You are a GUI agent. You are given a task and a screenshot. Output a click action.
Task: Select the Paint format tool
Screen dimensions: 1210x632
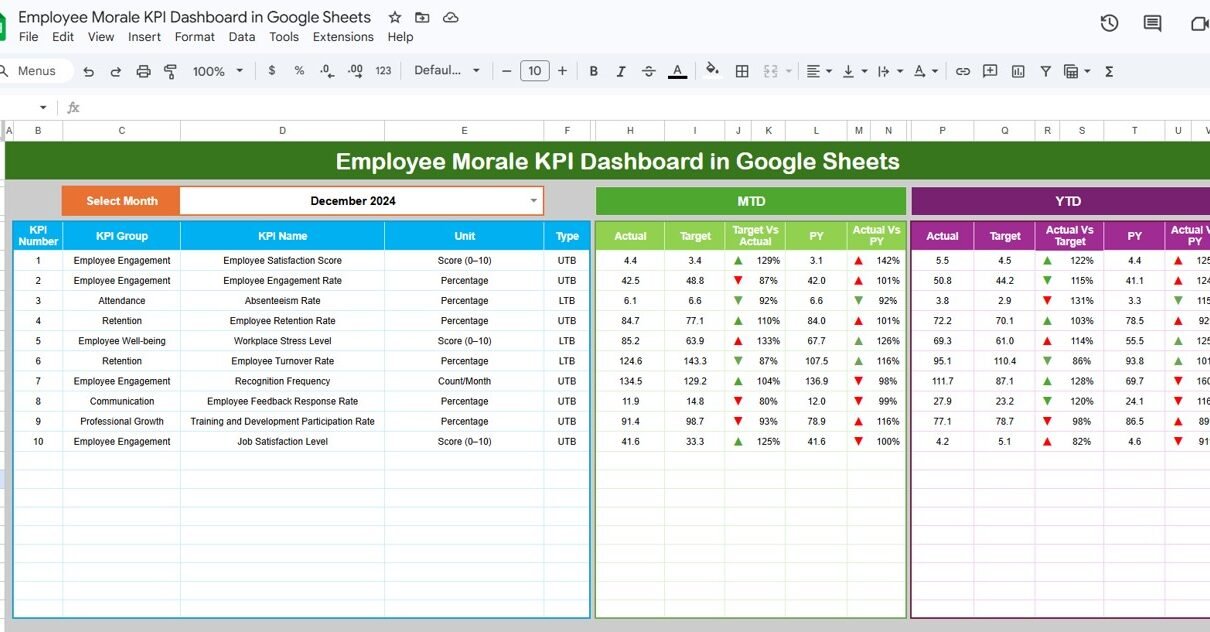tap(170, 71)
